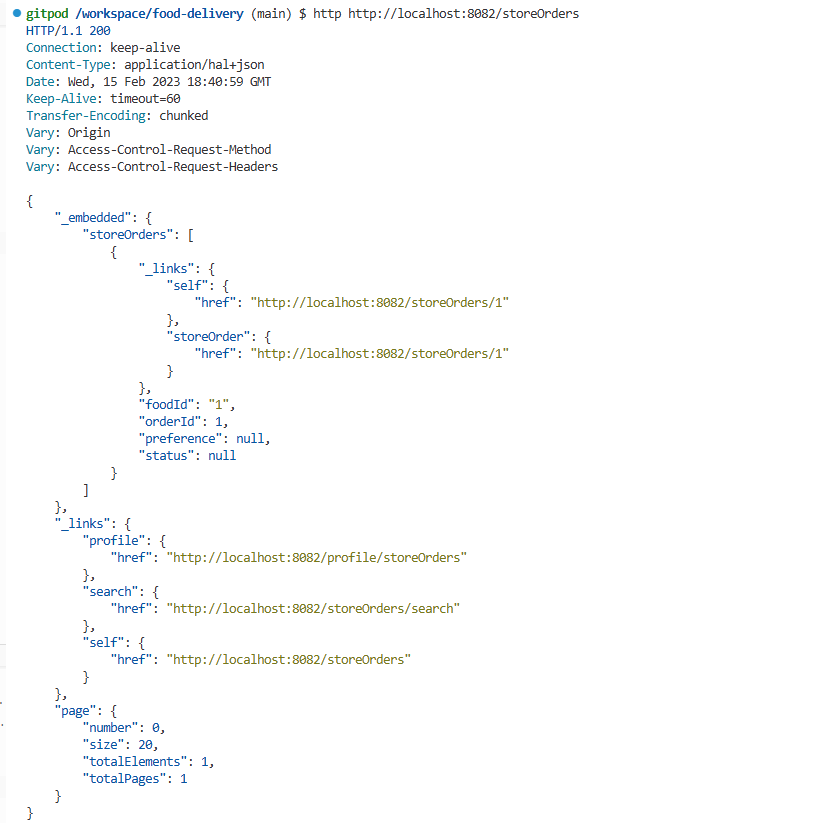Click the gitpod prompt text
Image resolution: width=832 pixels, height=823 pixels.
coord(47,14)
